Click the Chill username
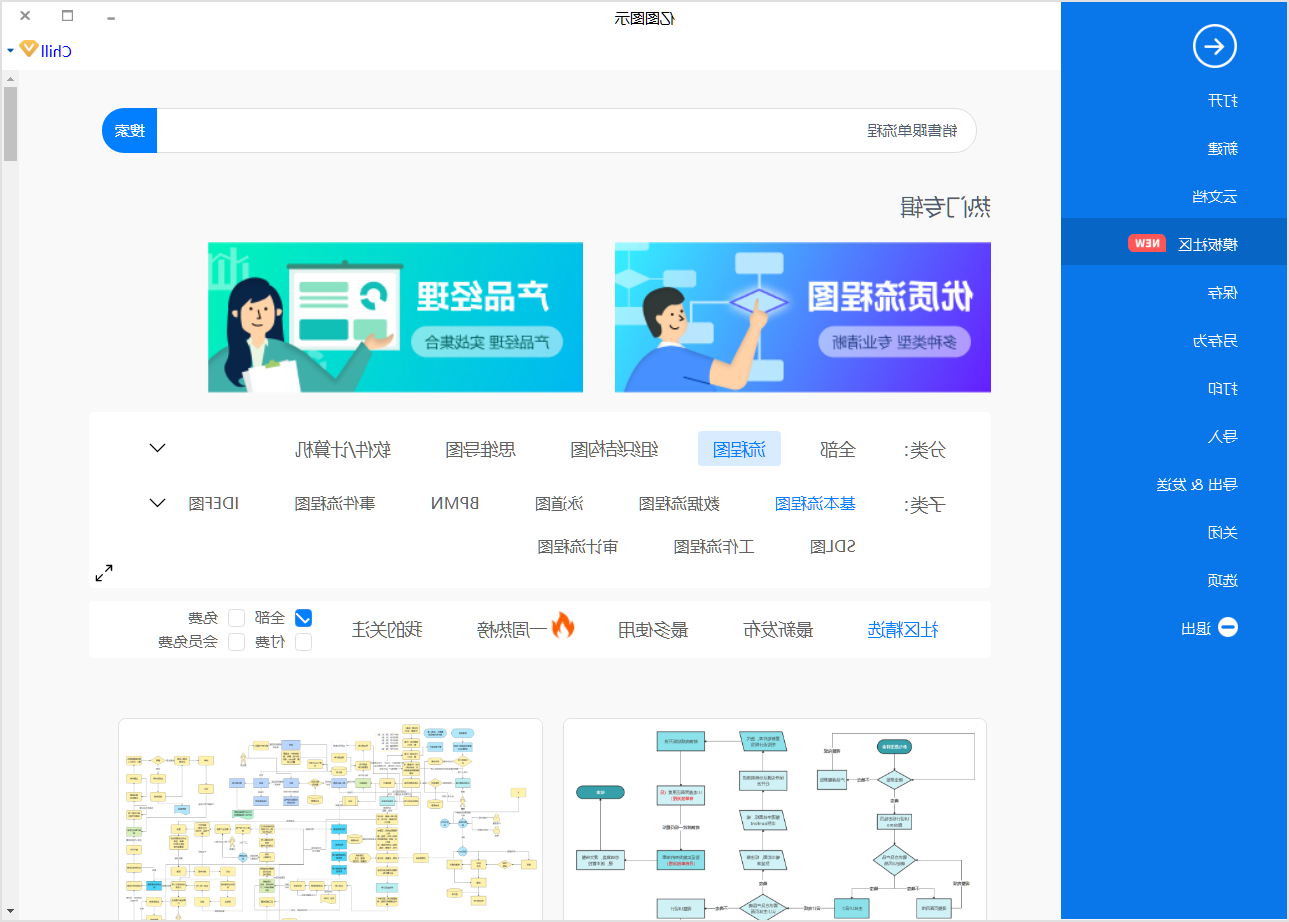Screen dimensions: 1289x922 [57, 50]
